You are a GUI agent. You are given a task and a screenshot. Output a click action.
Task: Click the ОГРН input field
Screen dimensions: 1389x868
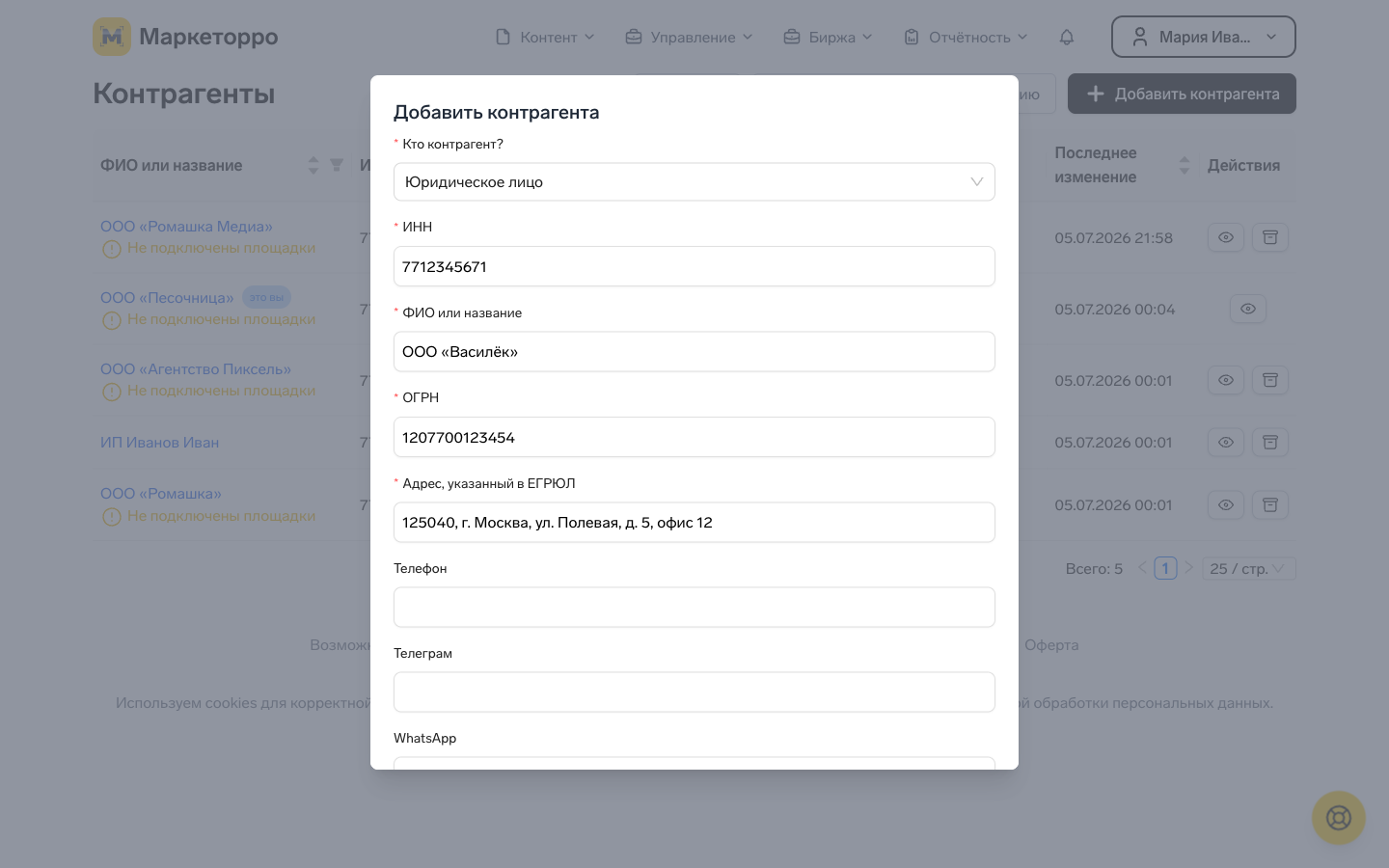click(694, 437)
